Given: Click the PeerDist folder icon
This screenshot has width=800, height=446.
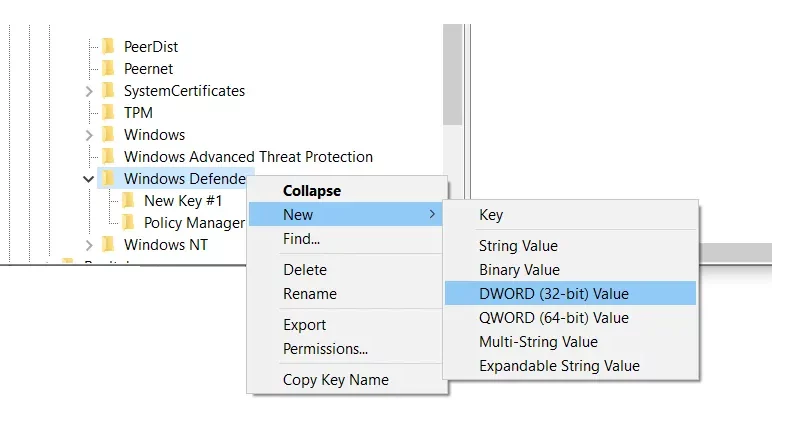Looking at the screenshot, I should (x=108, y=46).
